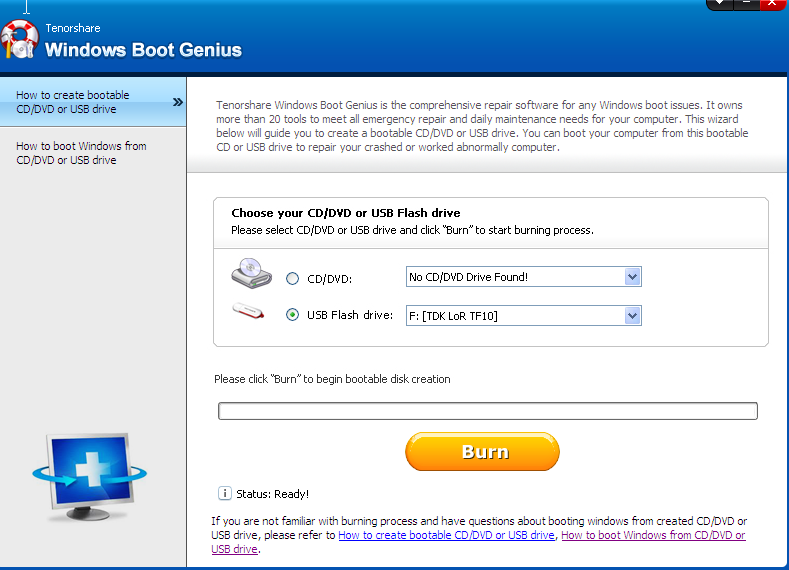Click the CD/DVD drive icon

coord(252,273)
